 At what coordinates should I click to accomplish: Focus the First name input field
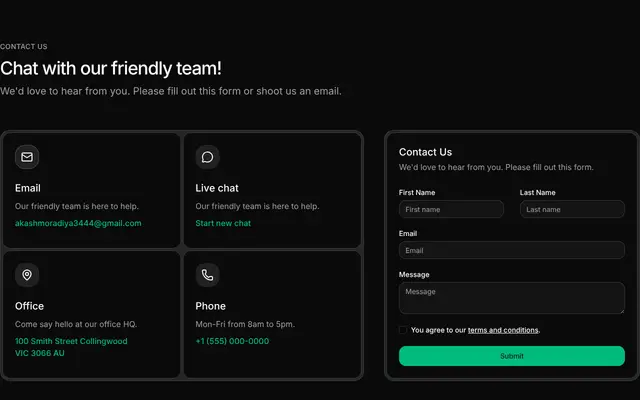[x=451, y=209]
